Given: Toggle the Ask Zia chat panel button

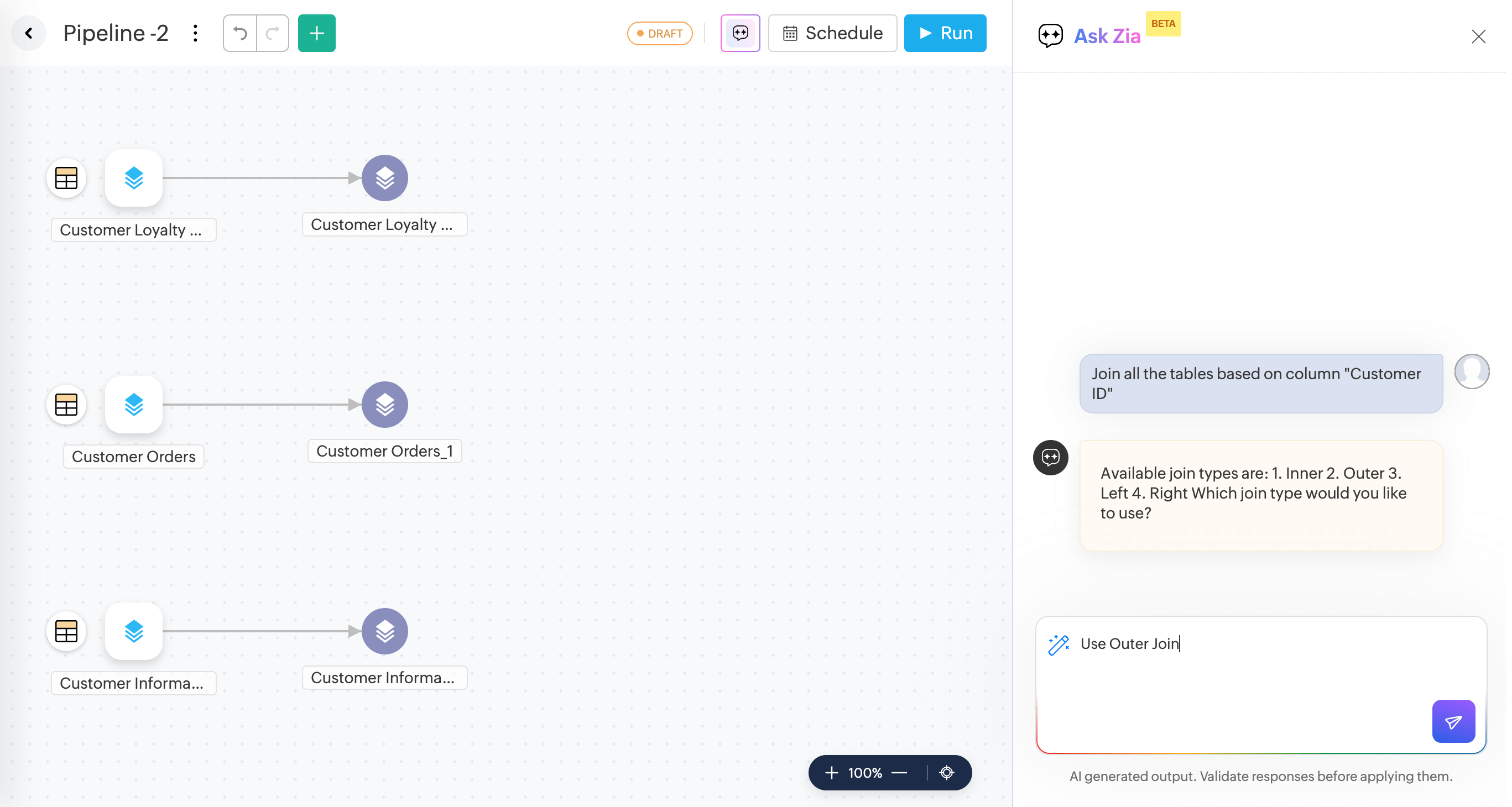Looking at the screenshot, I should [x=740, y=33].
